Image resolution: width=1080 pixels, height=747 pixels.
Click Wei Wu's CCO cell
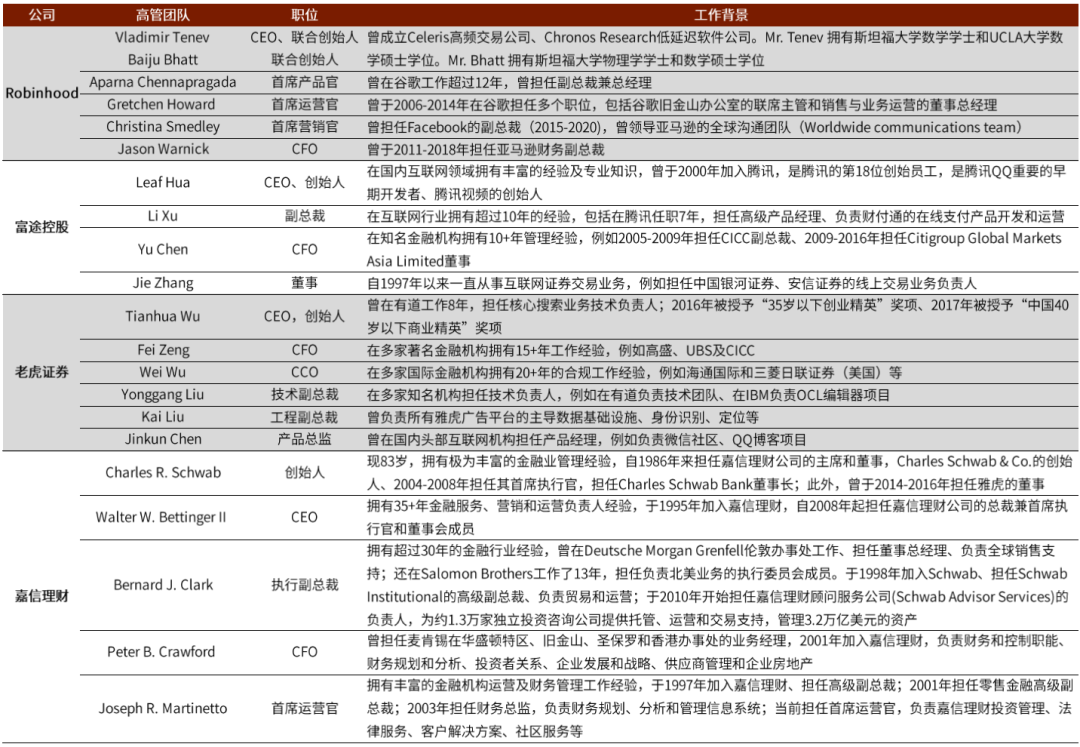coord(304,372)
